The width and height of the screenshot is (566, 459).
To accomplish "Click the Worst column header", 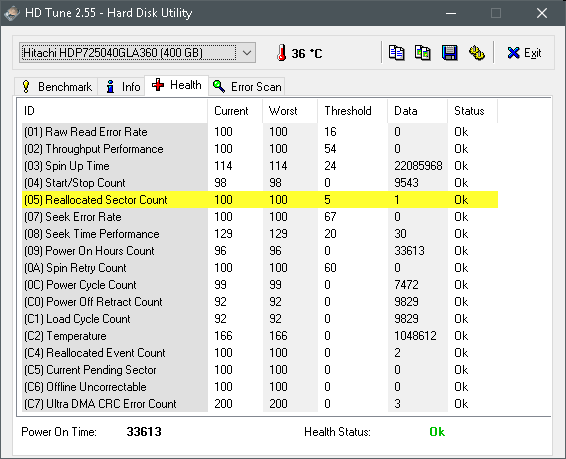I will coord(290,111).
